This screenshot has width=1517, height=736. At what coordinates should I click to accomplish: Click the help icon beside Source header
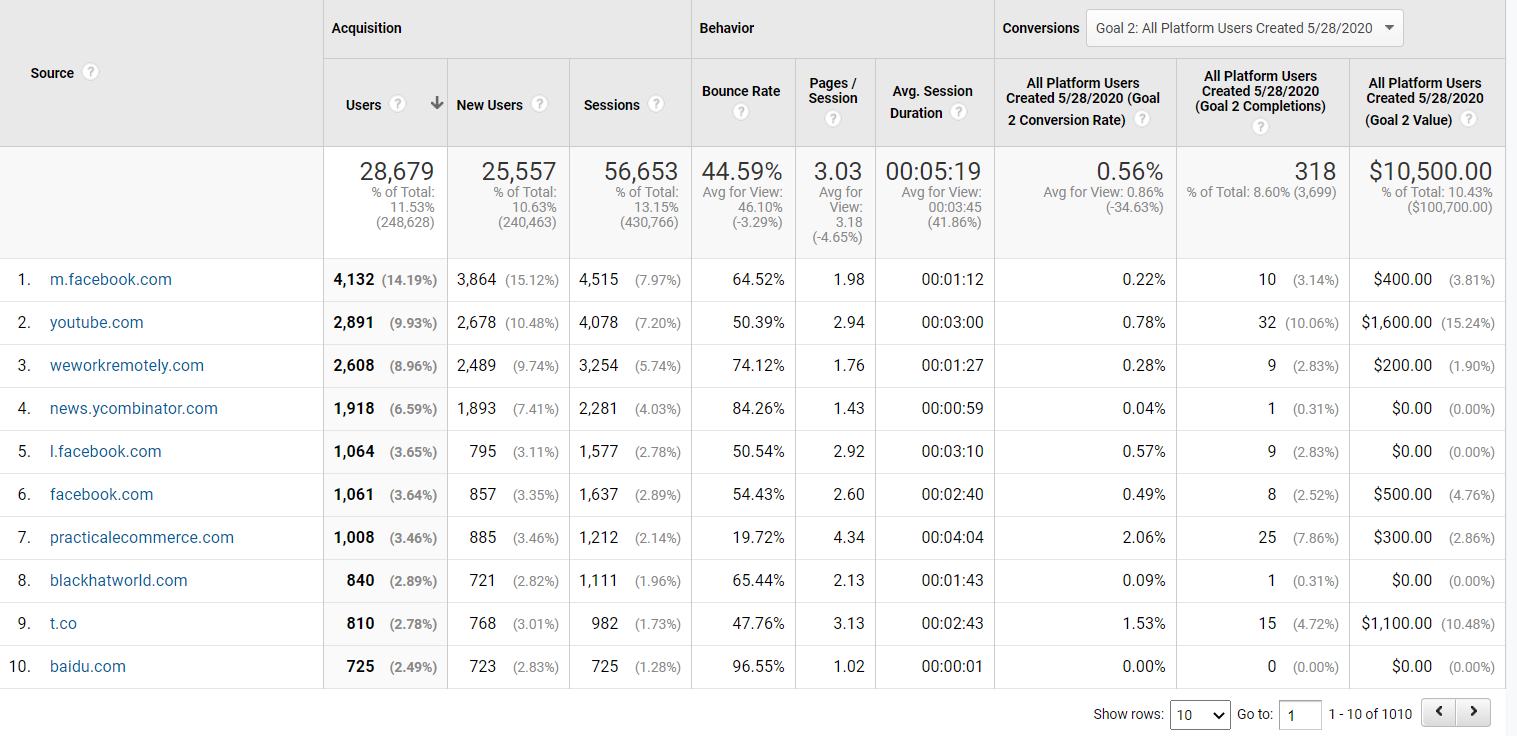coord(91,73)
